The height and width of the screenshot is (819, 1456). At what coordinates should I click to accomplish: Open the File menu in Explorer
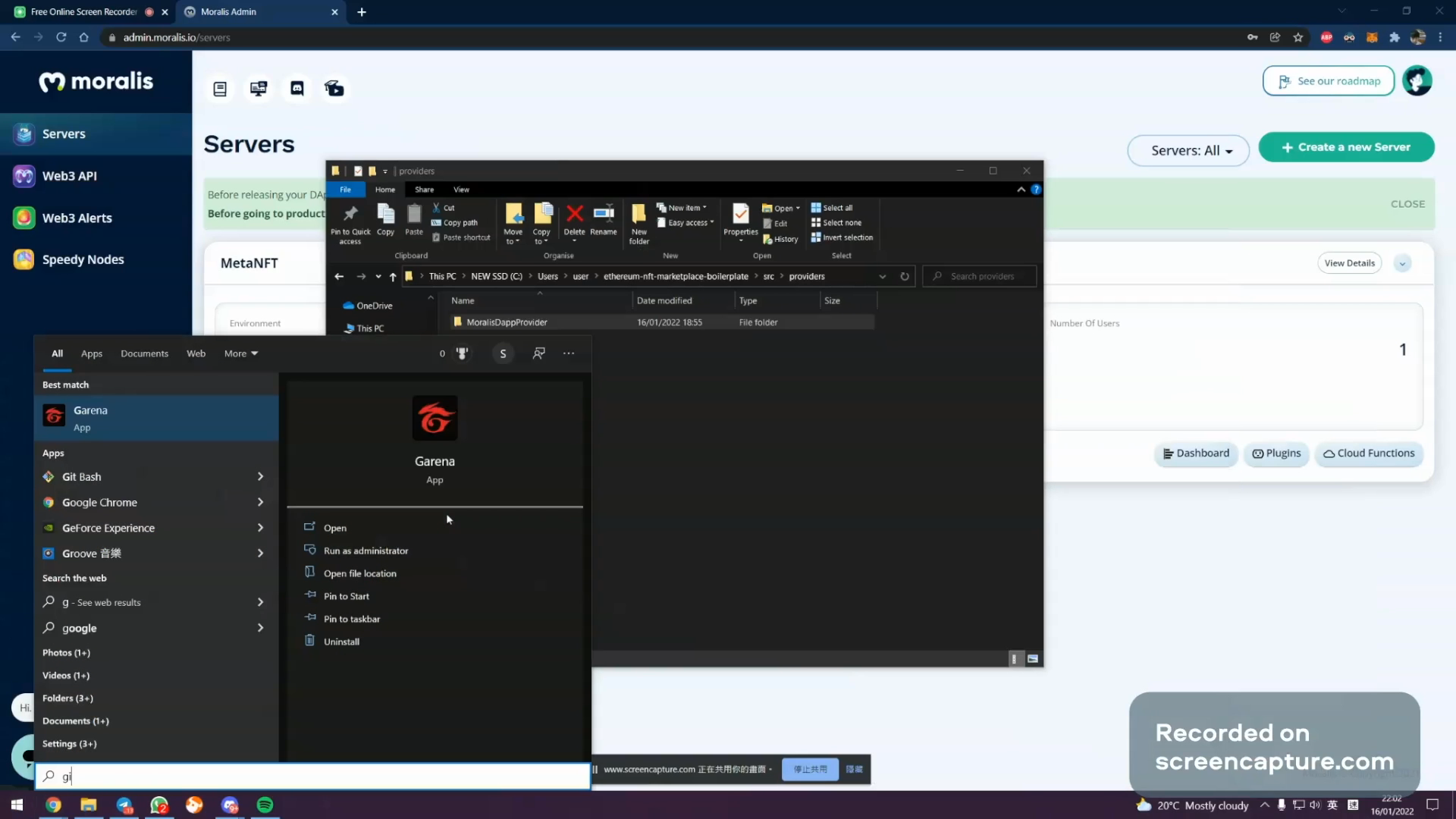(x=346, y=190)
